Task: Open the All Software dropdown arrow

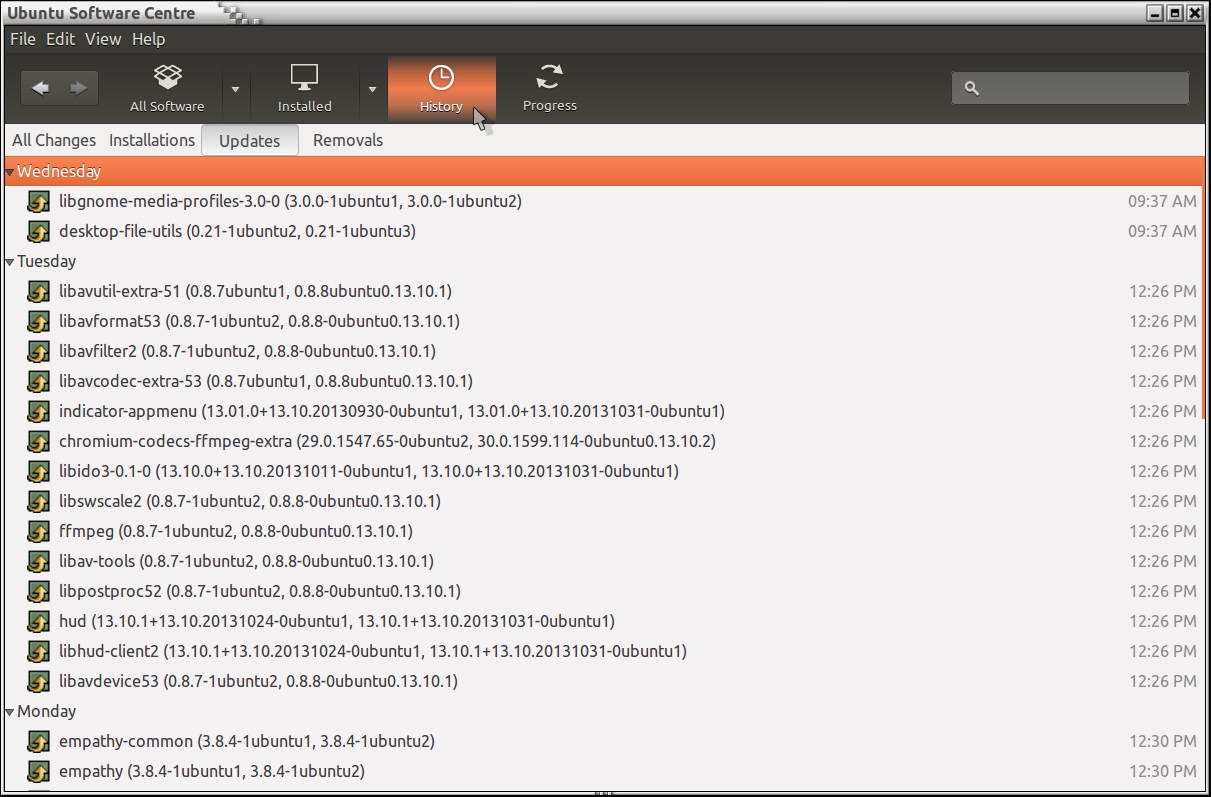Action: (x=236, y=89)
